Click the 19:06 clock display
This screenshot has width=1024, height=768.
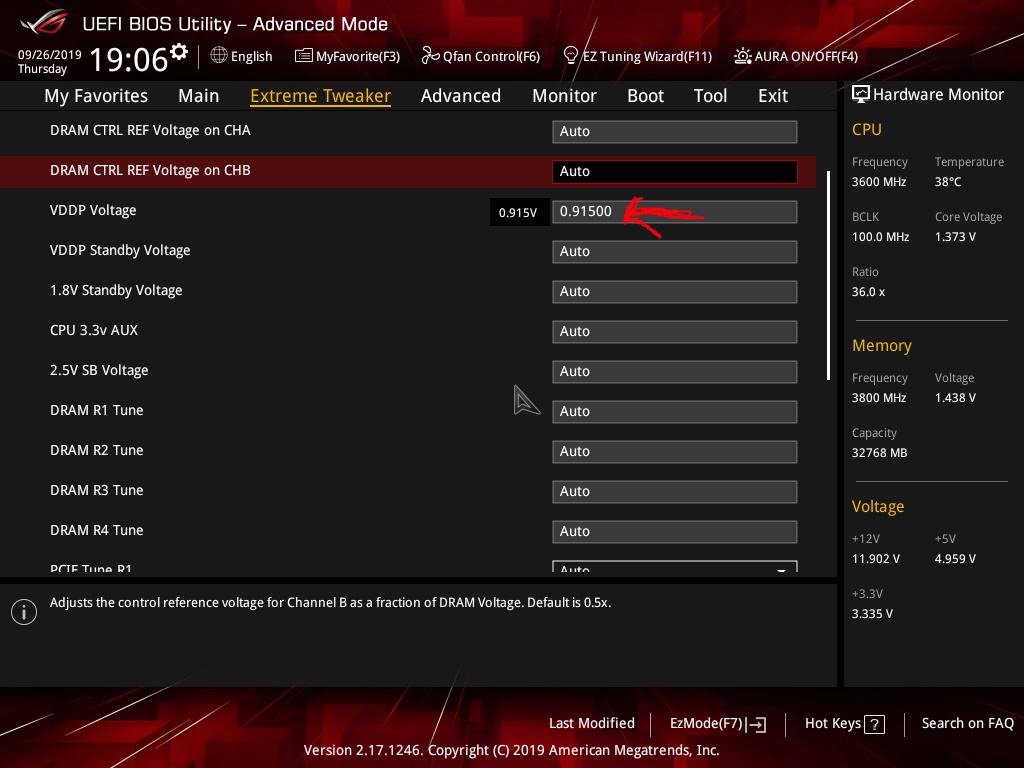point(129,59)
